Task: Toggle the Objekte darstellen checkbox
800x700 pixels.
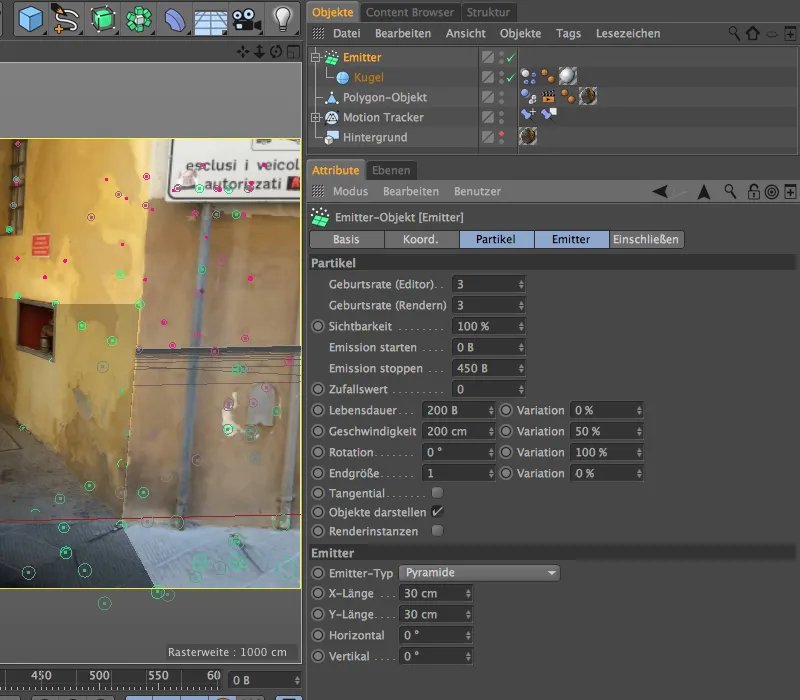Action: [x=437, y=512]
